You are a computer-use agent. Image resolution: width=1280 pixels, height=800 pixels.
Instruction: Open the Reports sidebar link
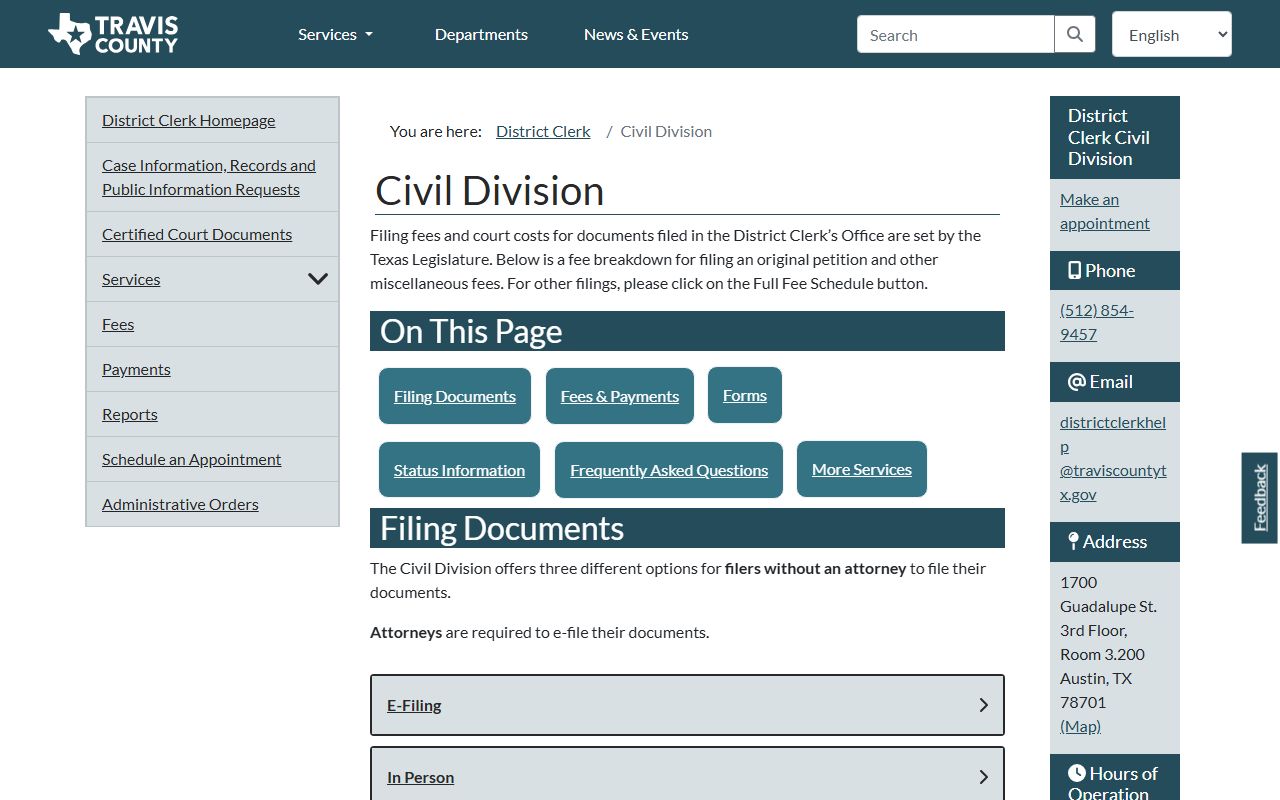(130, 414)
